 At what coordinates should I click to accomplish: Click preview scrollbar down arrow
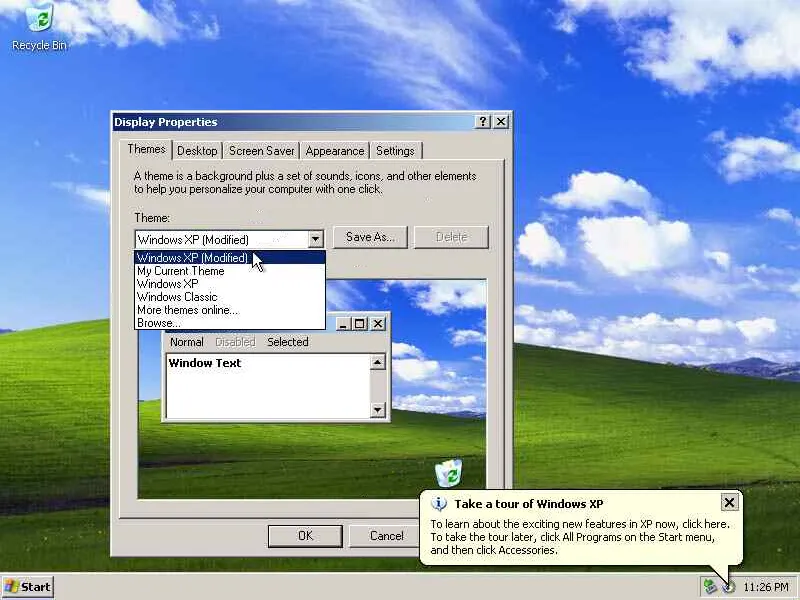tap(378, 410)
